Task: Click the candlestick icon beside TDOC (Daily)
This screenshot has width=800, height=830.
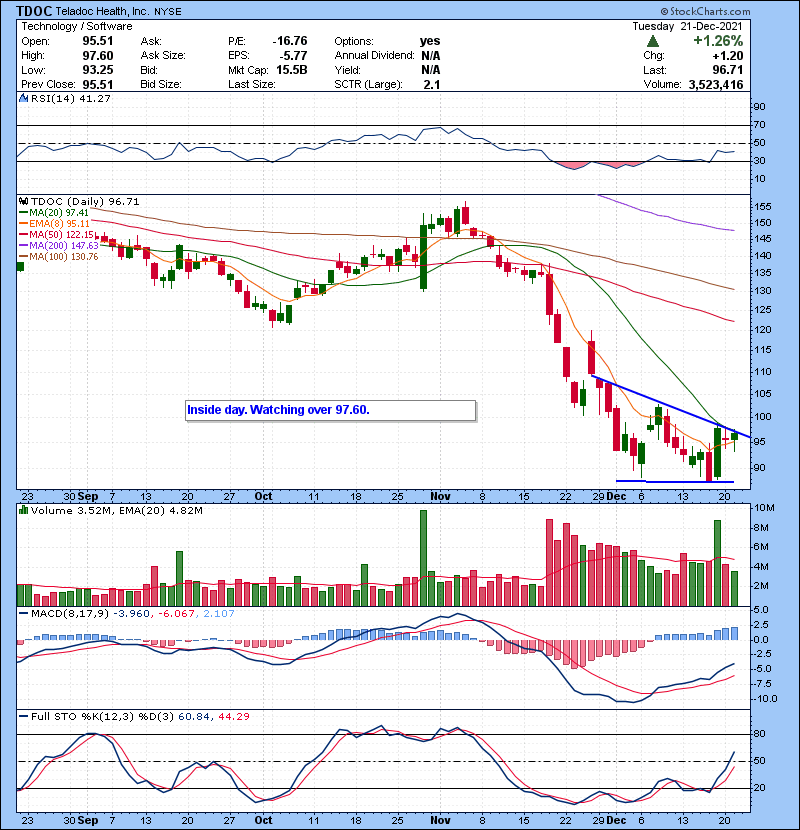Action: click(23, 201)
